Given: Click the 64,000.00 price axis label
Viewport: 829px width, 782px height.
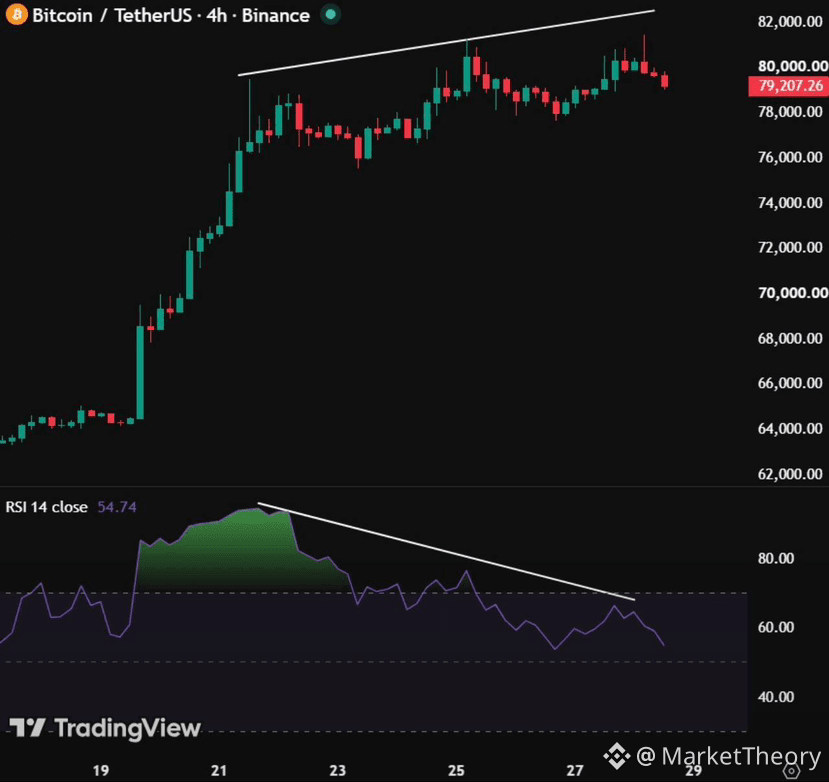Looking at the screenshot, I should pos(790,428).
